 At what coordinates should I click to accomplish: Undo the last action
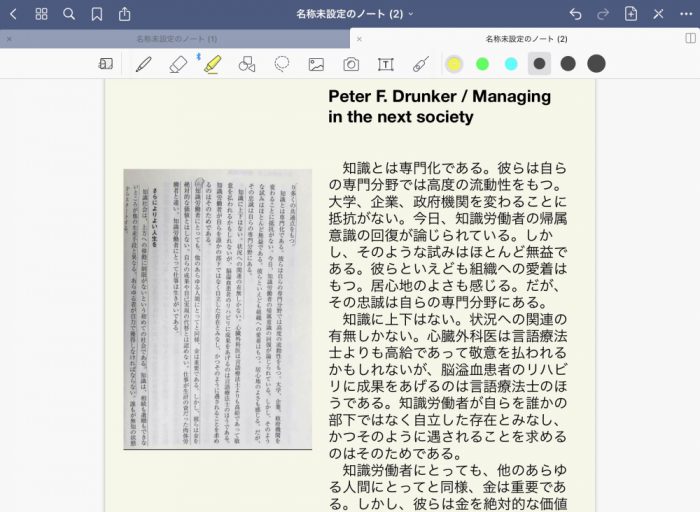click(575, 14)
